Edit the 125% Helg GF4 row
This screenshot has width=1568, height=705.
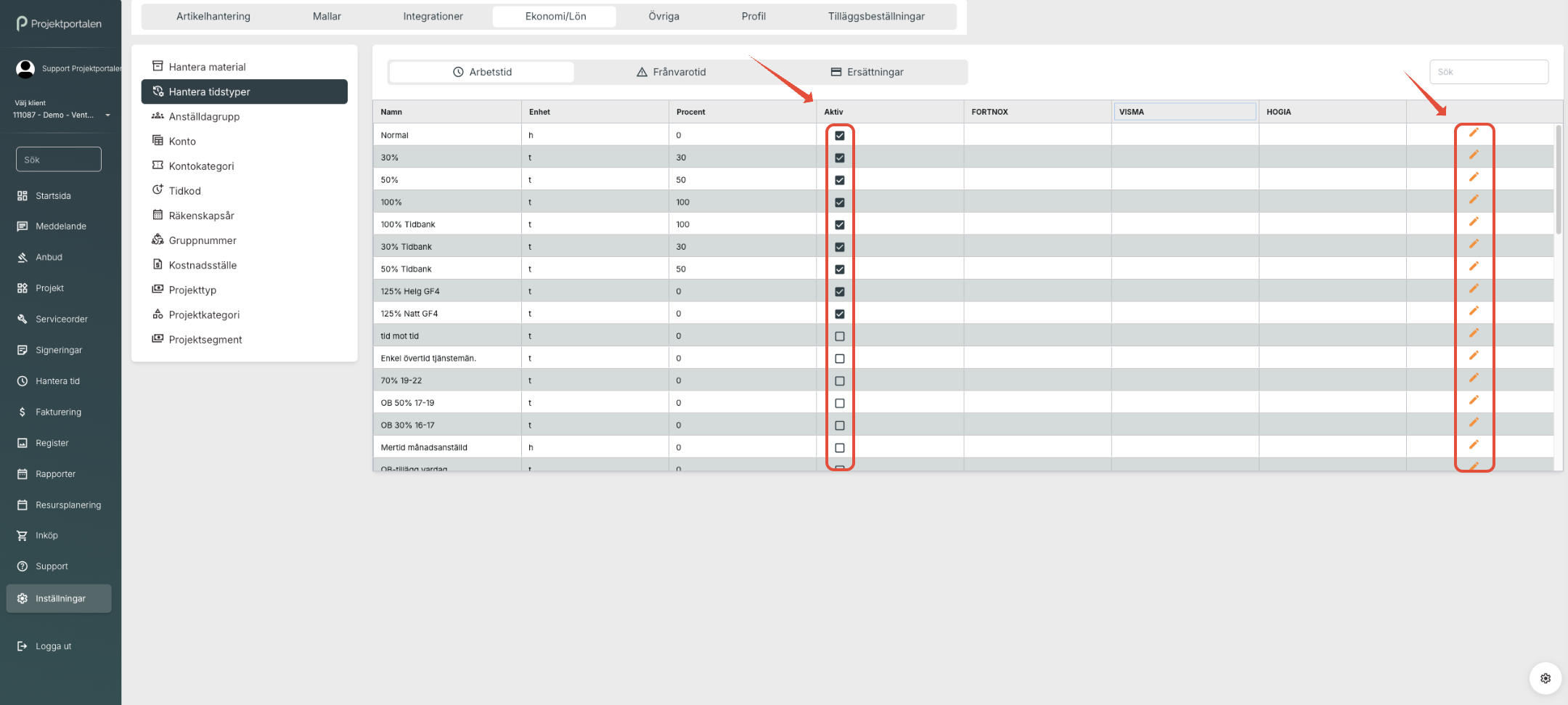click(x=1474, y=289)
